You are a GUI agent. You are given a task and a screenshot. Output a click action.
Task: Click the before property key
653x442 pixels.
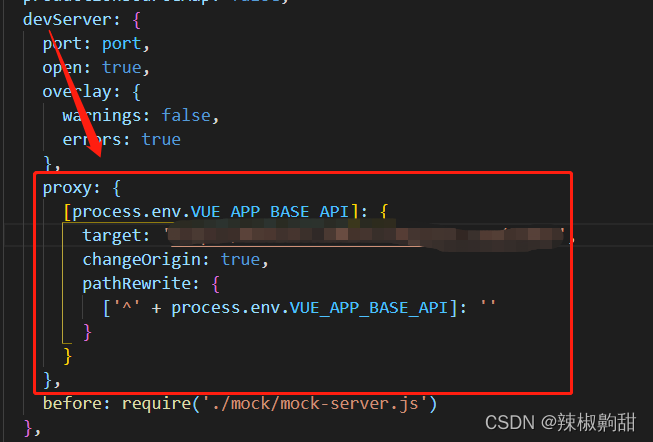tap(72, 404)
